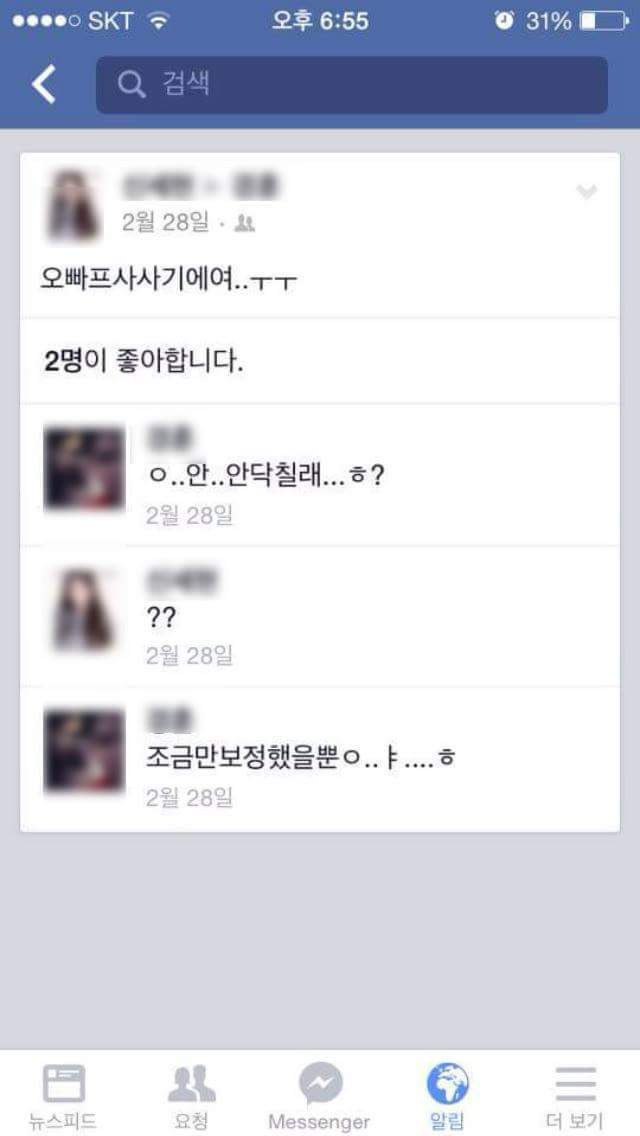Tap the post date 2월 28일
Viewport: 640px width, 1136px height.
166,222
